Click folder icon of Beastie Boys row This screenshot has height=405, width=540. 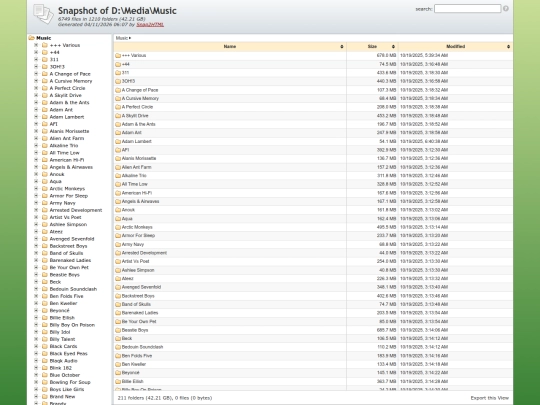pyautogui.click(x=118, y=330)
